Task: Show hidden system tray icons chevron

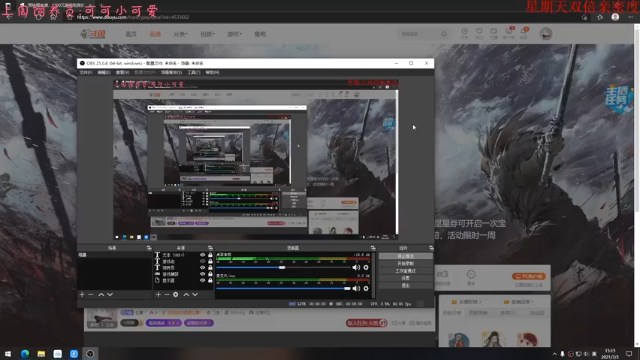Action: coord(554,354)
